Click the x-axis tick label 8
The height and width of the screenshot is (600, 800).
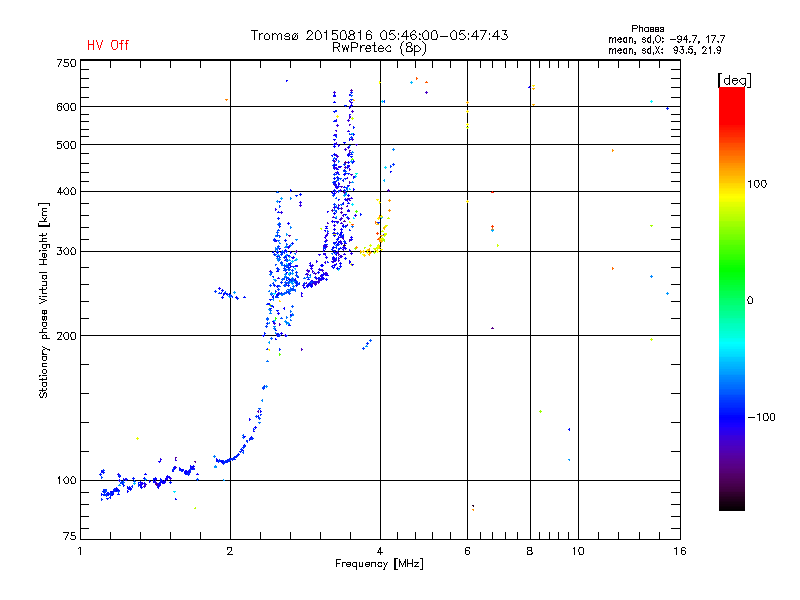pyautogui.click(x=530, y=551)
